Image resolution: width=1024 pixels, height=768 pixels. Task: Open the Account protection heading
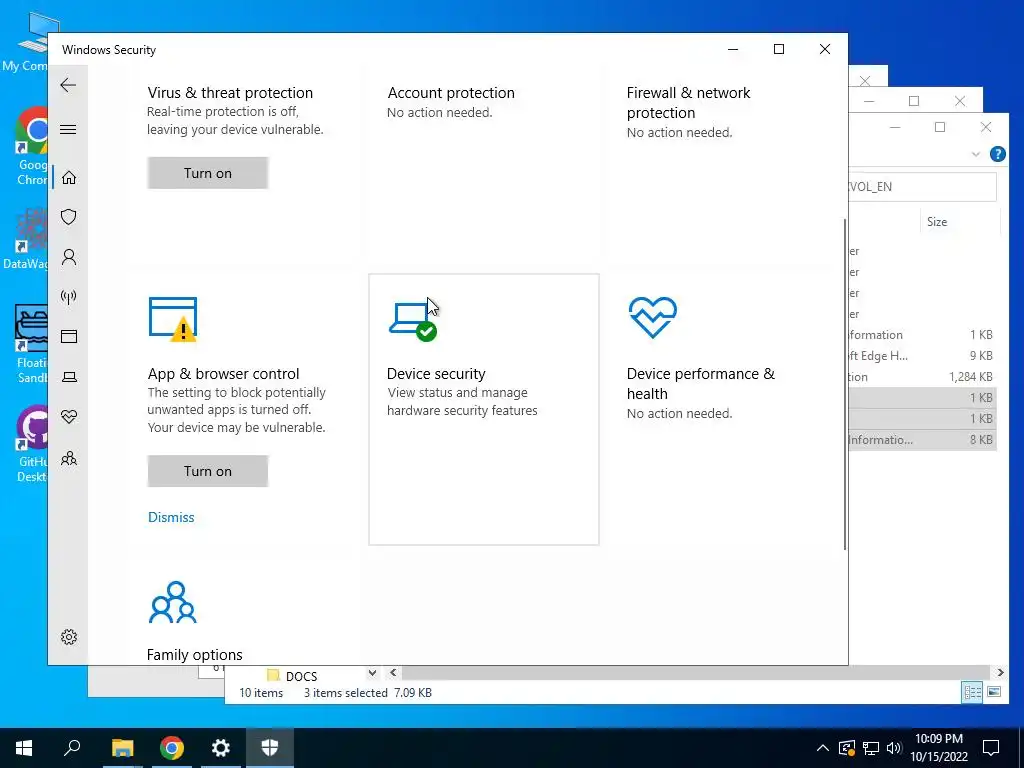[451, 93]
